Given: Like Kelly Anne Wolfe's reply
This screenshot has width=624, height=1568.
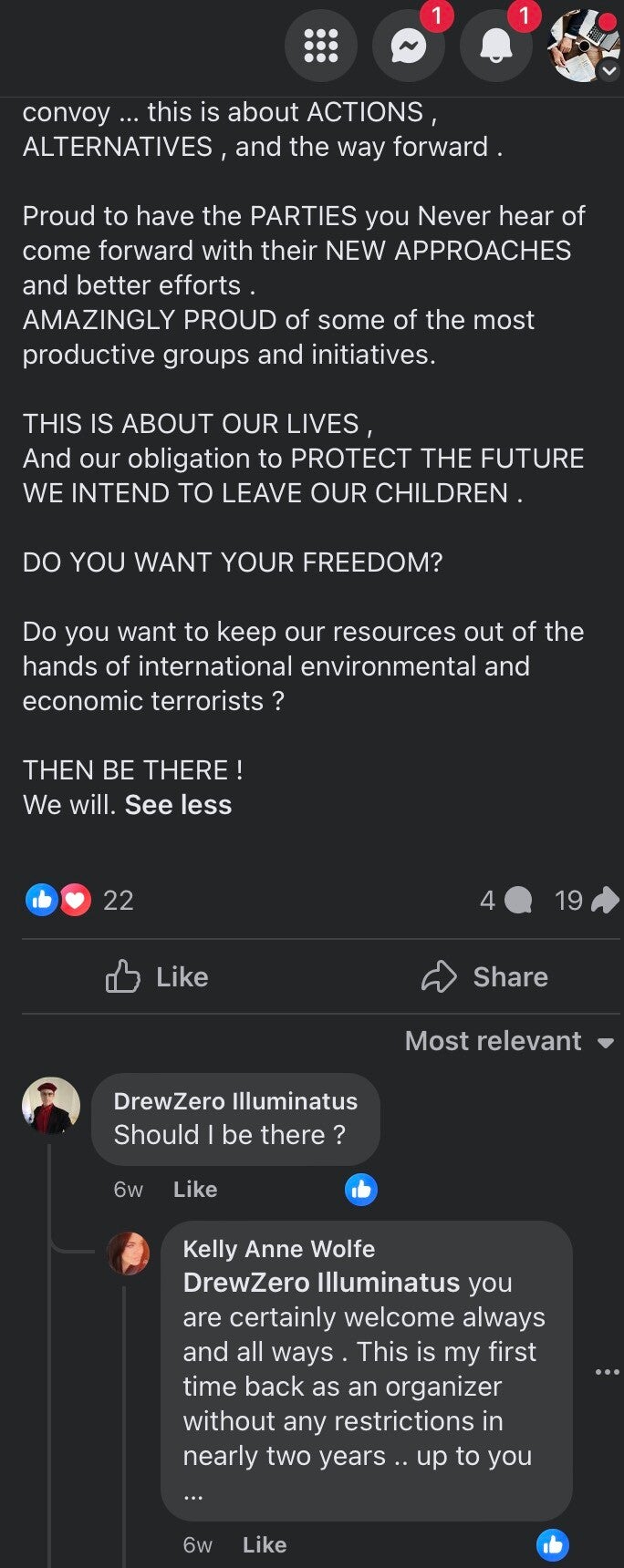Looking at the screenshot, I should coord(265,1545).
